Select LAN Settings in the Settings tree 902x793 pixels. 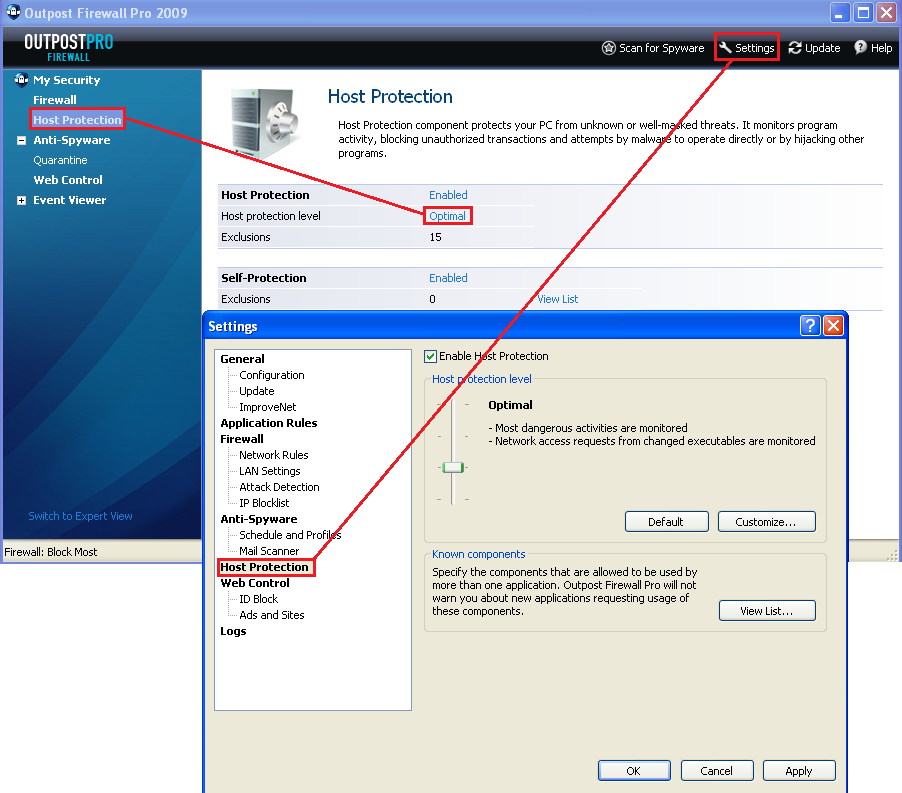coord(270,471)
